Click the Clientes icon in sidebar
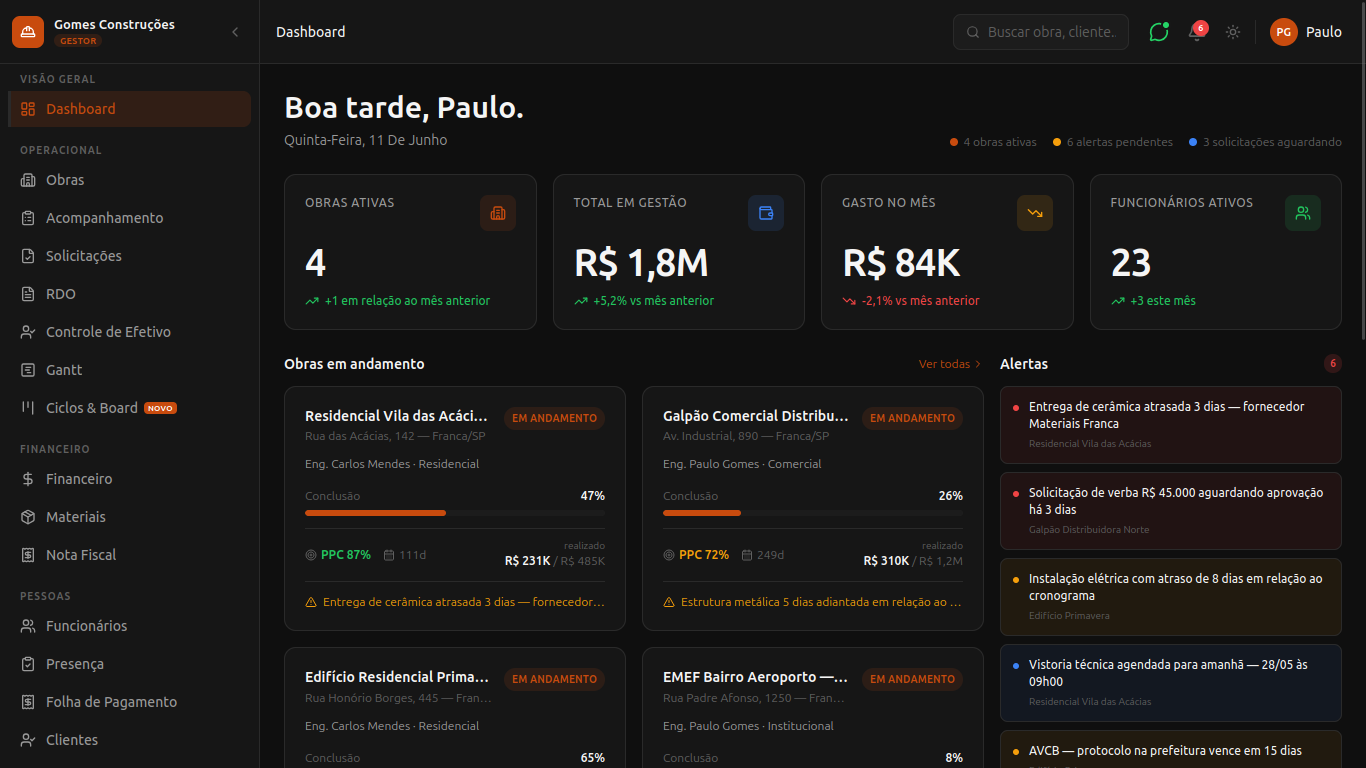 pyautogui.click(x=28, y=740)
